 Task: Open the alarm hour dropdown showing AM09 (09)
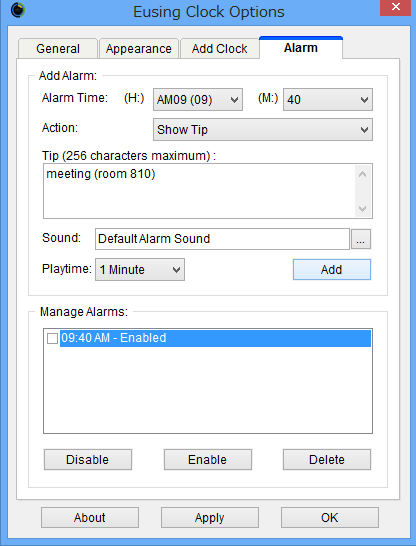click(x=198, y=100)
